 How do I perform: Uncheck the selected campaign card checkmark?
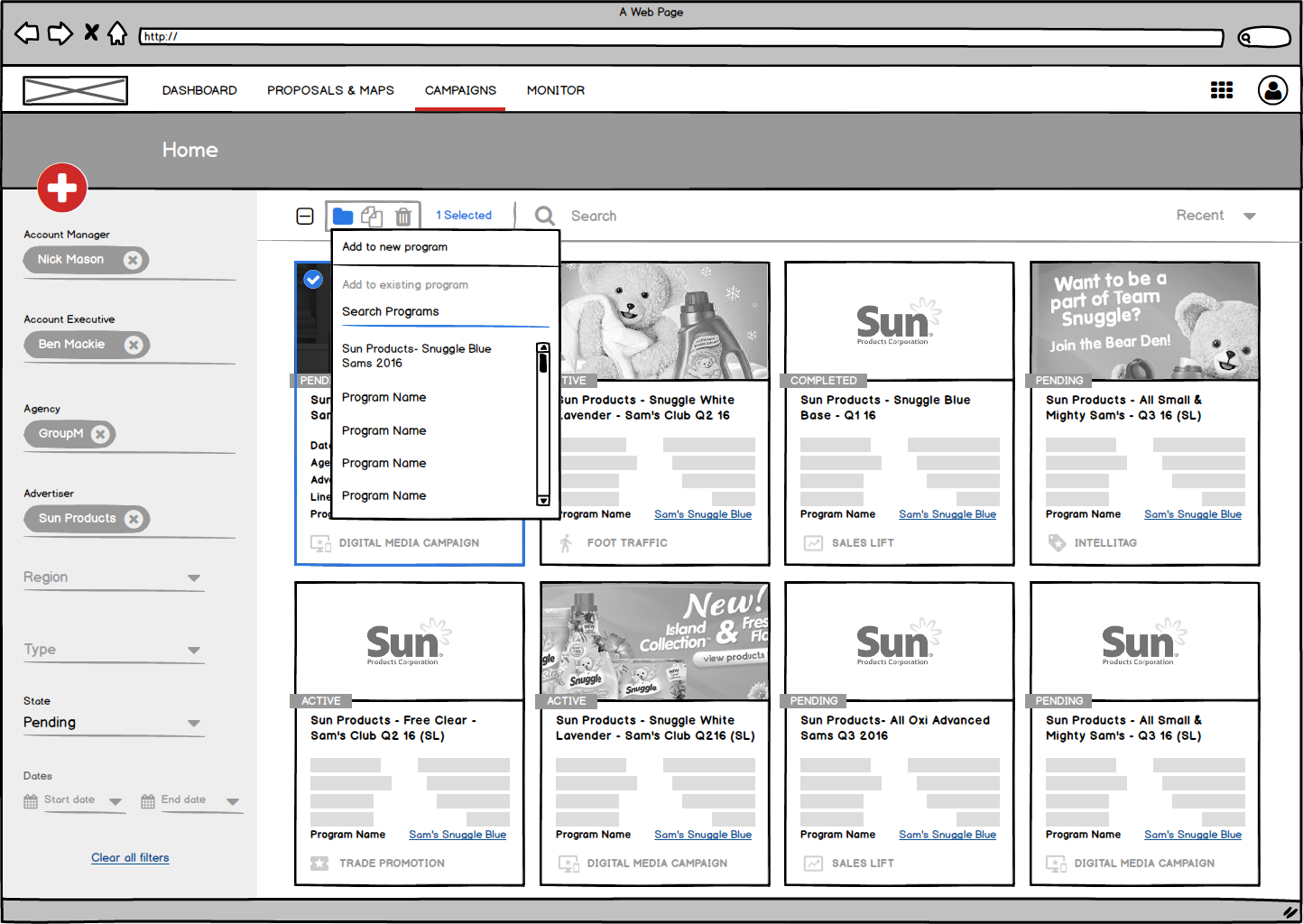[x=313, y=280]
